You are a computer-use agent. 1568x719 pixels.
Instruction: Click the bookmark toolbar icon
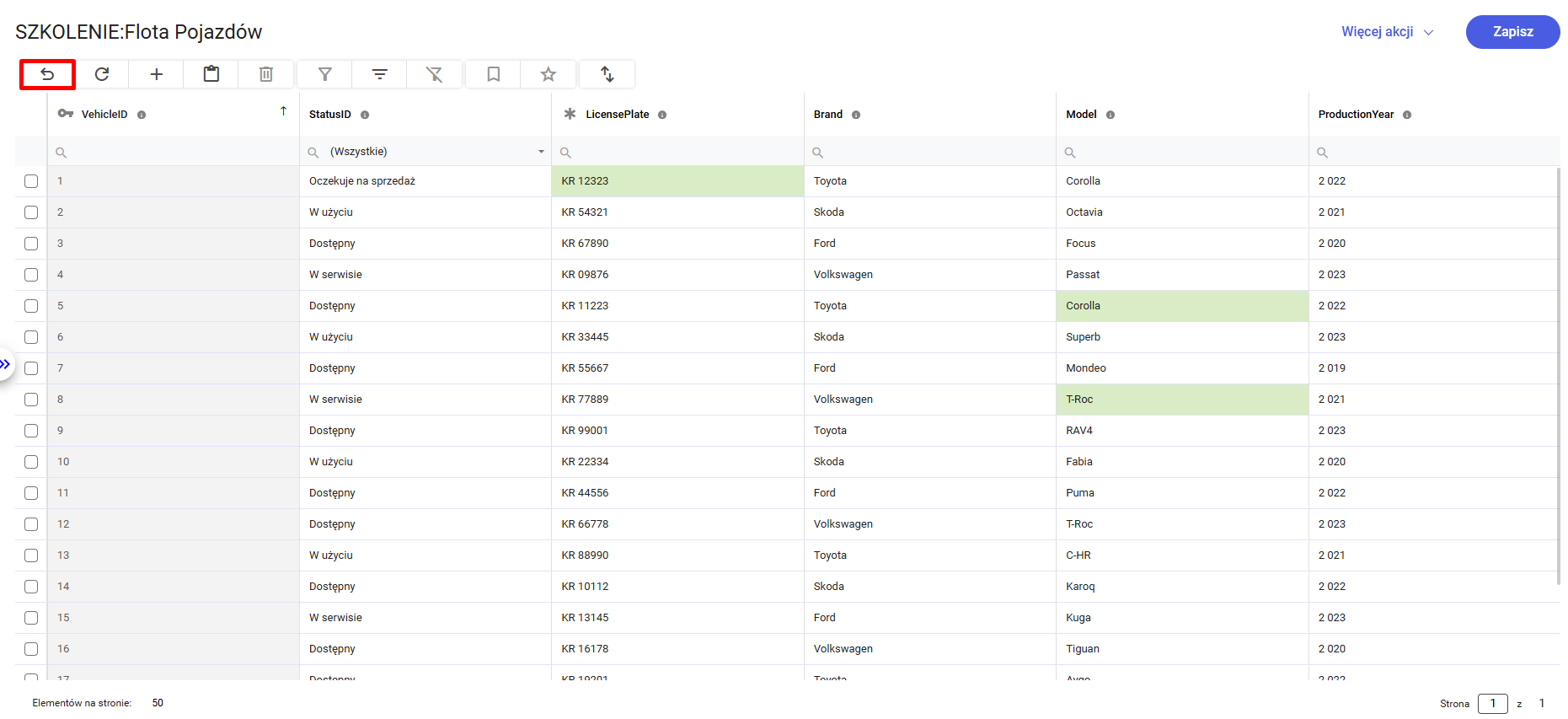point(494,74)
